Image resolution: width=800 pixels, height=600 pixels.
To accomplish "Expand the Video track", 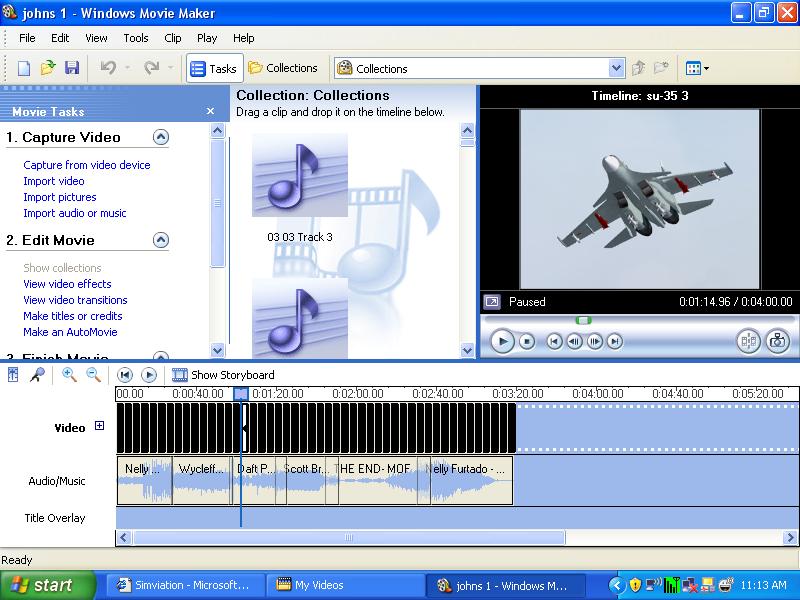I will coord(99,426).
